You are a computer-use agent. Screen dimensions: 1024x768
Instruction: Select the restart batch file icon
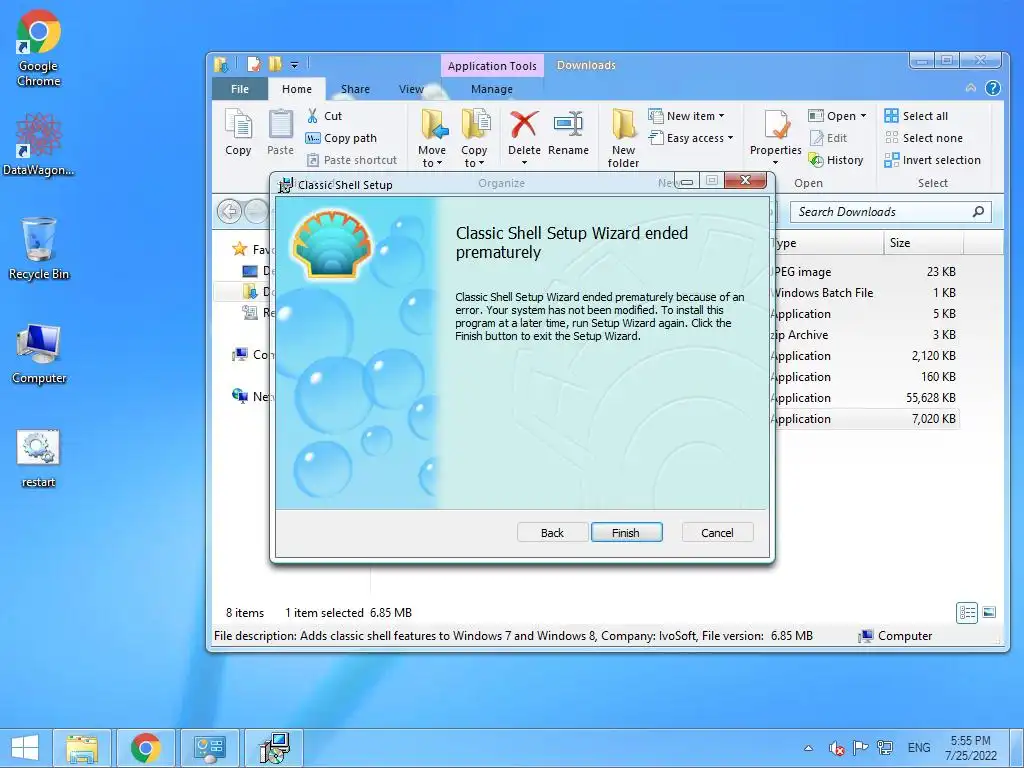[x=39, y=457]
